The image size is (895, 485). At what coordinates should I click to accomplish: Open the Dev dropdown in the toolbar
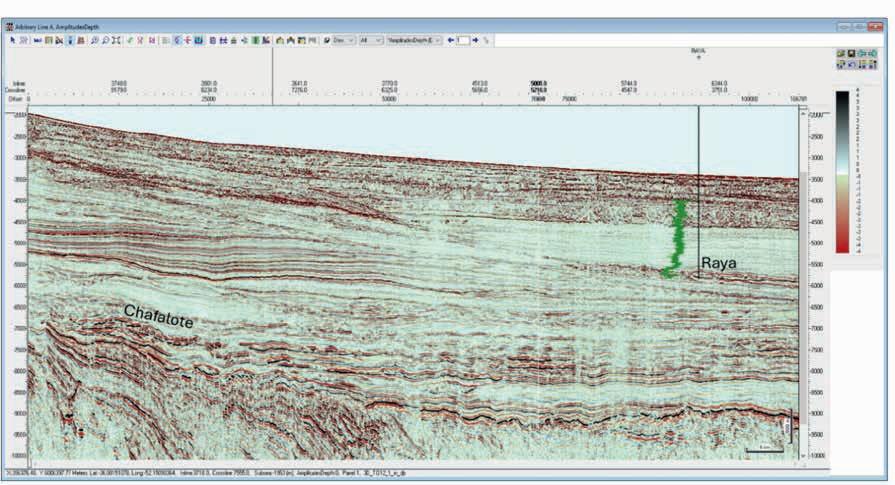344,40
